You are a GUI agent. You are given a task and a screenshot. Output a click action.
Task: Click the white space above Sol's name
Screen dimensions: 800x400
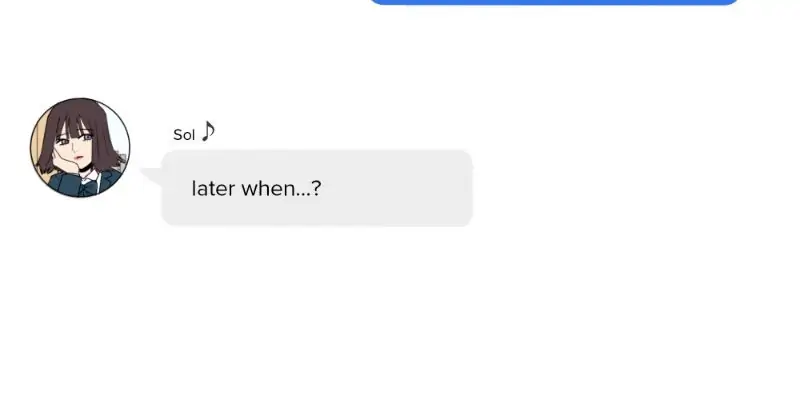(x=300, y=70)
